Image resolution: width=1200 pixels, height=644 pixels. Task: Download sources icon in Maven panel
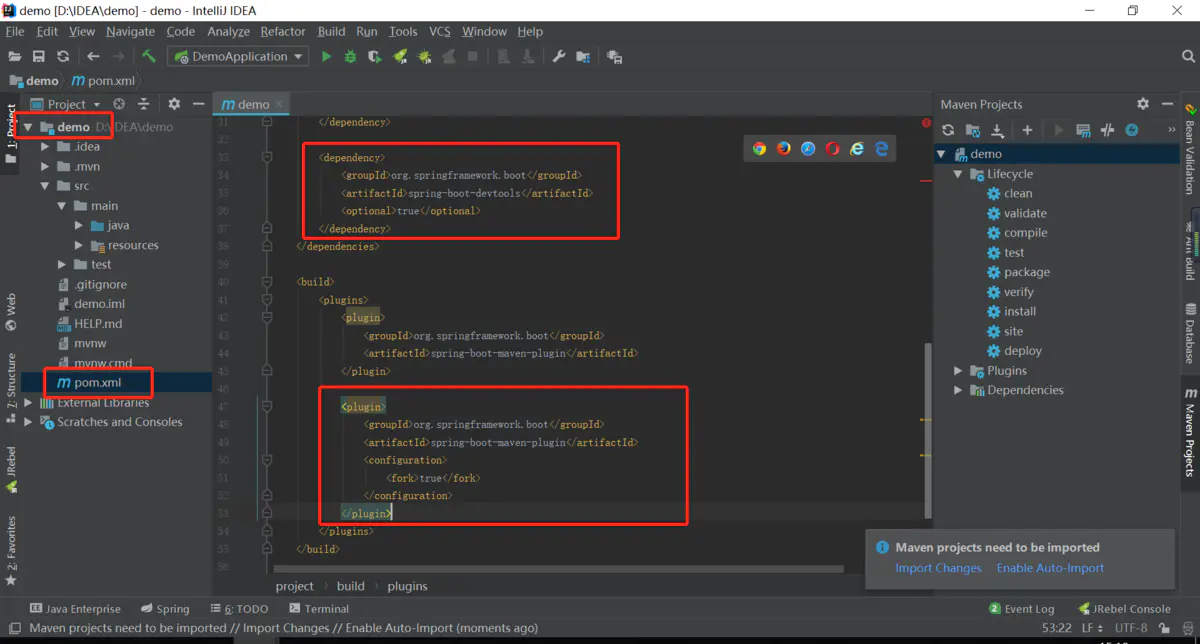point(997,130)
